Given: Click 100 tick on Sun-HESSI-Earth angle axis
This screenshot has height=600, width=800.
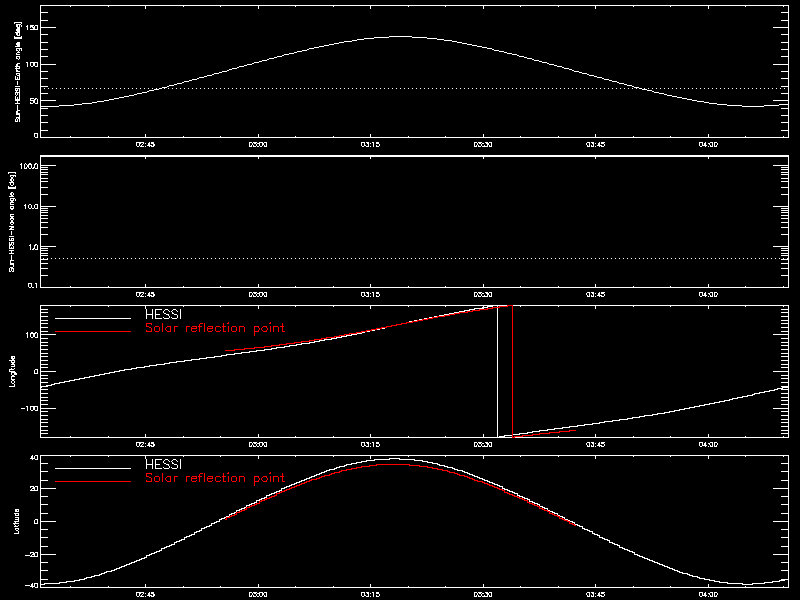Looking at the screenshot, I should pos(32,64).
